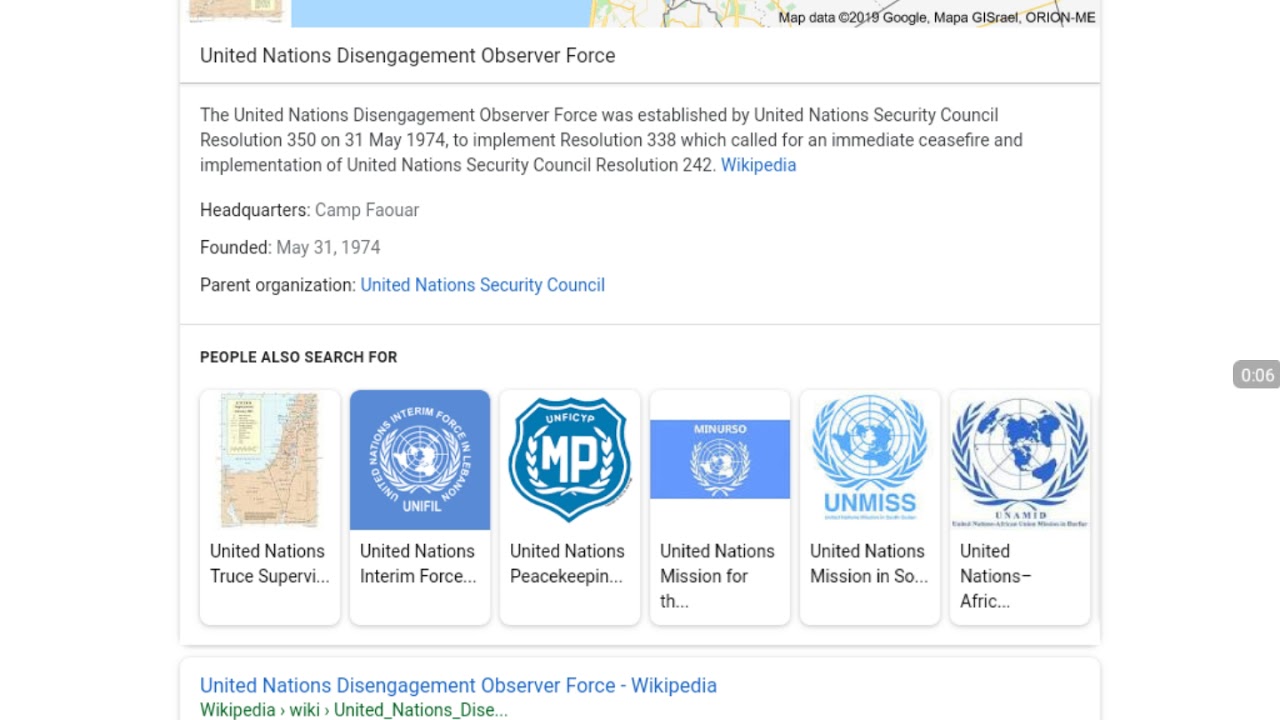This screenshot has width=1280, height=720.
Task: Click 'United Nations Peacekeepin...' card label
Action: point(567,563)
